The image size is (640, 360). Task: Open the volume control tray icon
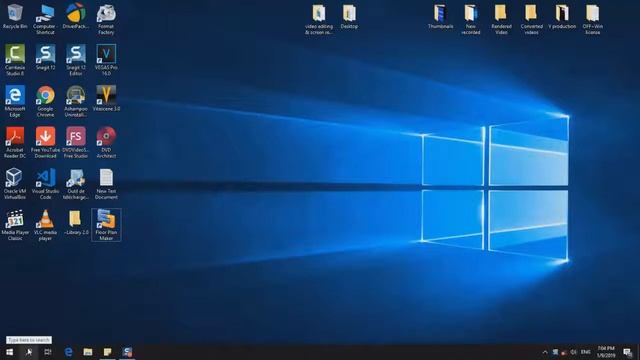point(573,352)
